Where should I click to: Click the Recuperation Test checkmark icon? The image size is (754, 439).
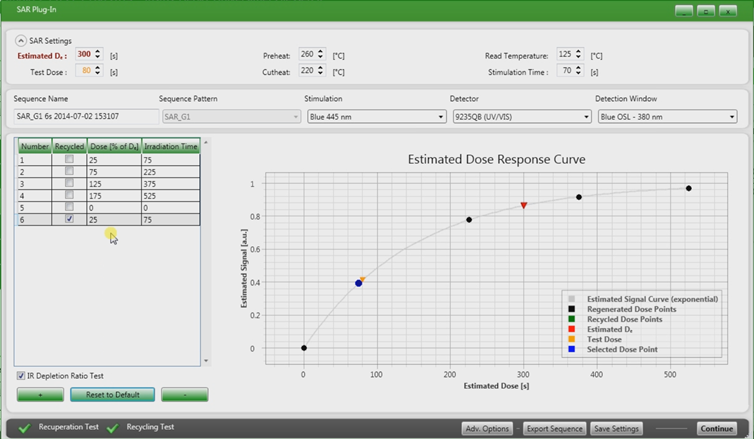(x=25, y=427)
